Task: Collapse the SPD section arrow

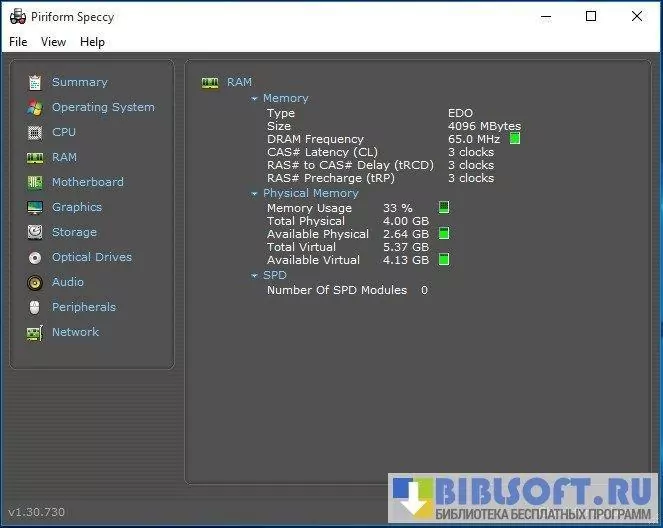Action: [x=255, y=276]
